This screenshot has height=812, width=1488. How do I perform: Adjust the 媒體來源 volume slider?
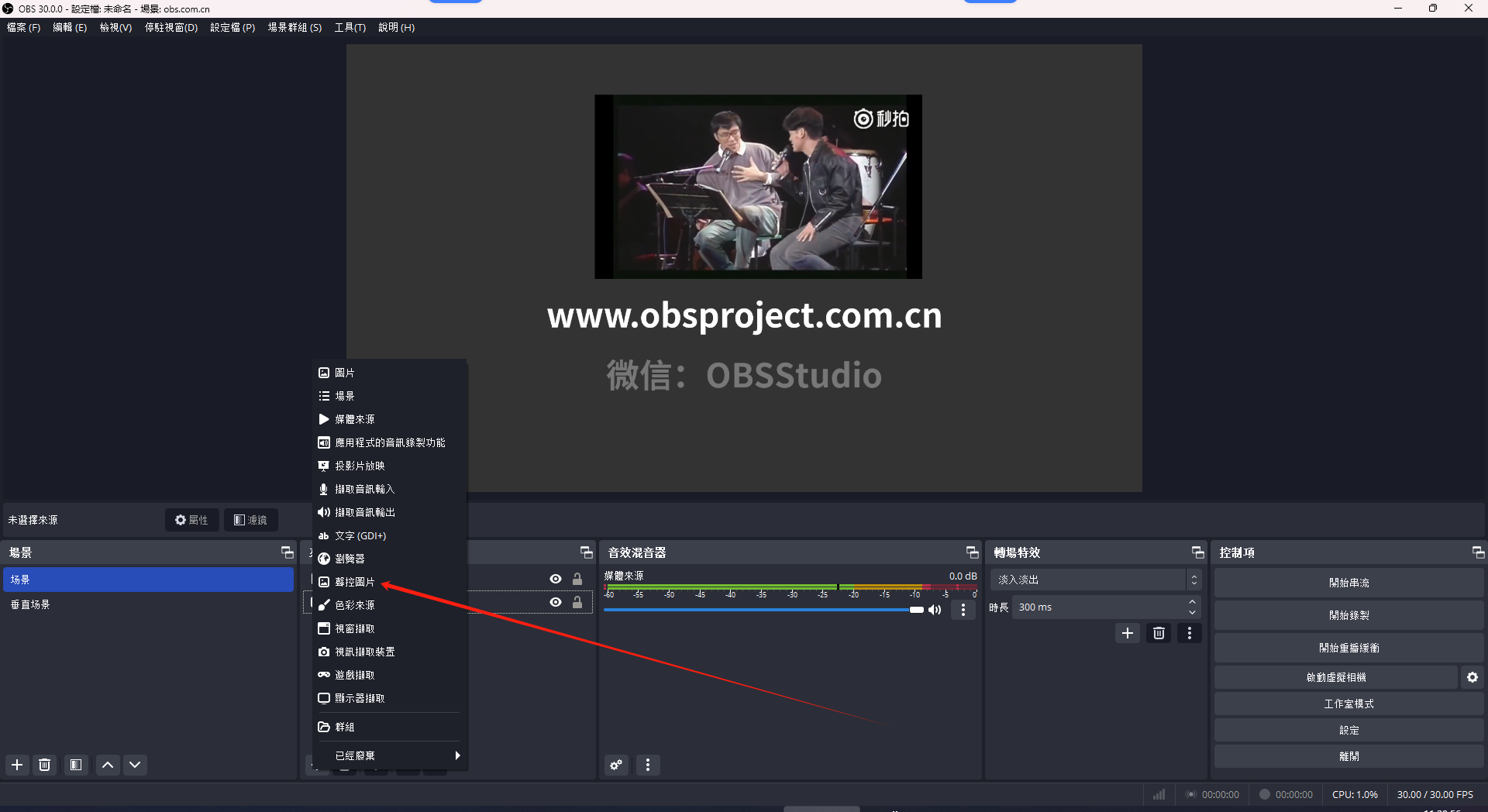pos(763,610)
